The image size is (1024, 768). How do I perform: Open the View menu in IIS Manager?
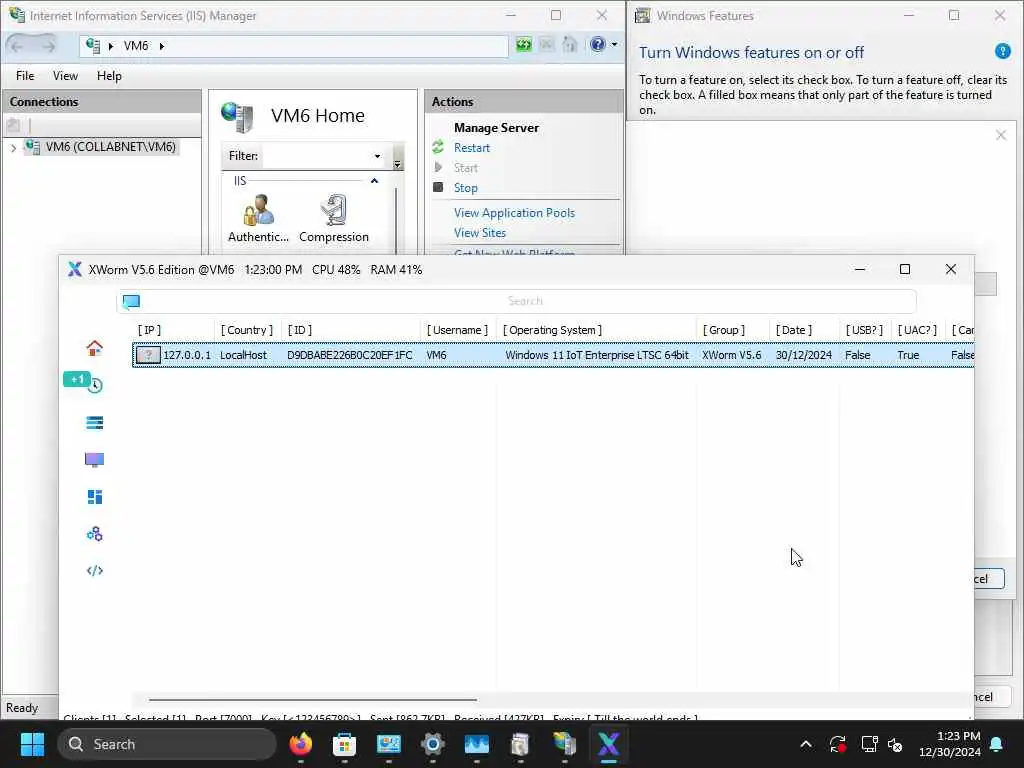(65, 76)
